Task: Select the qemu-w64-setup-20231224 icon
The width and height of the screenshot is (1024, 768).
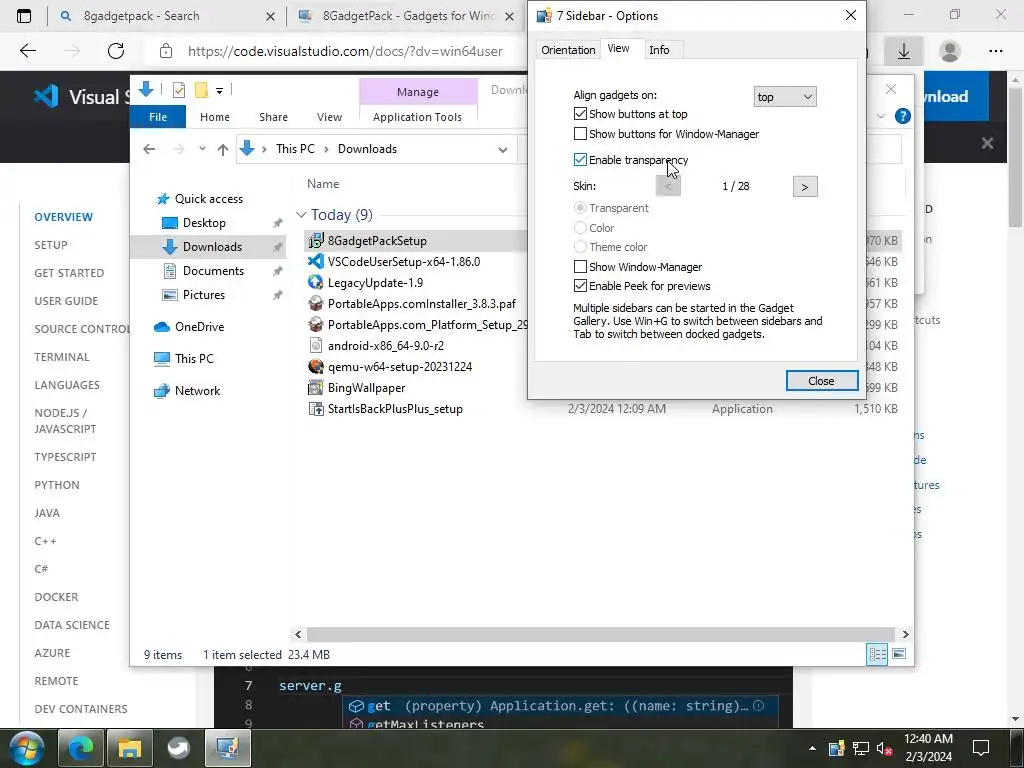Action: 316,366
